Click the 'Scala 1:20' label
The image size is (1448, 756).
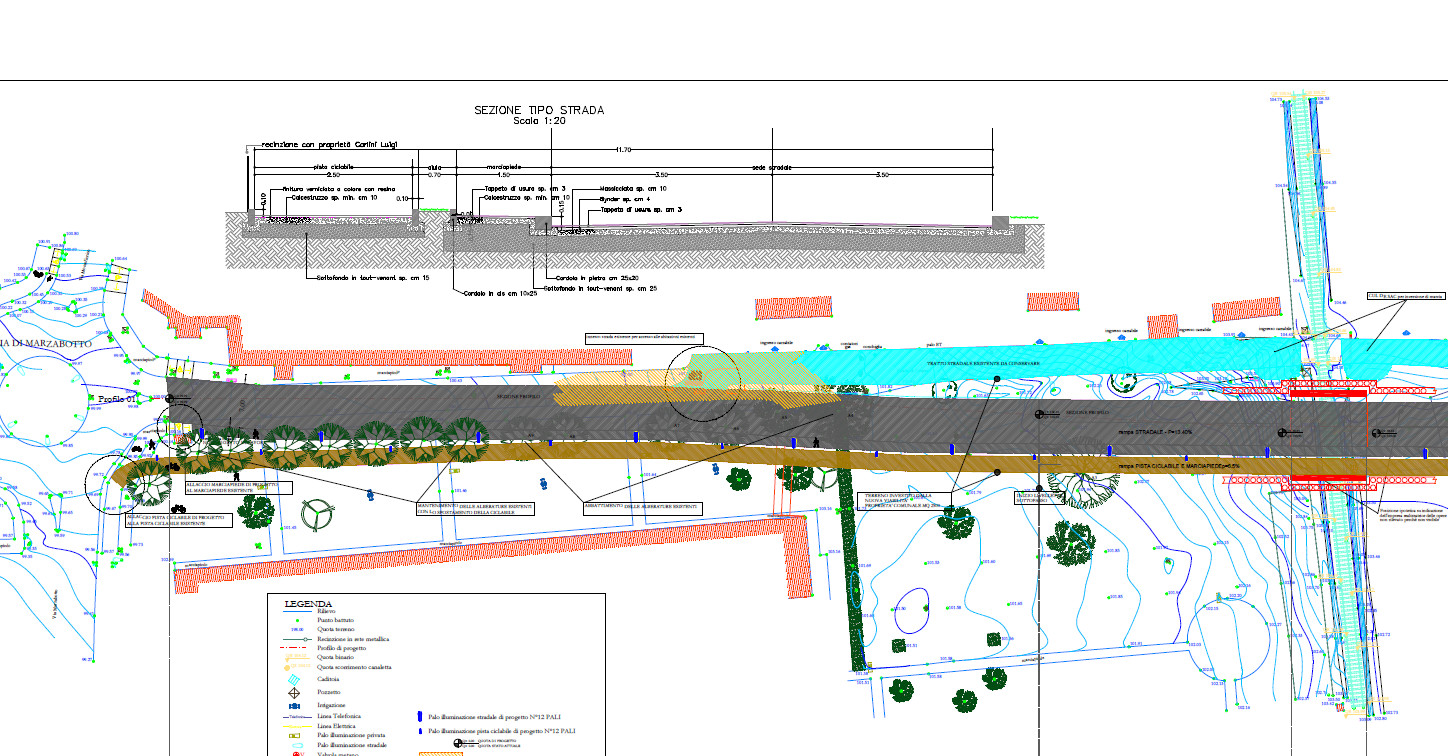pos(539,121)
